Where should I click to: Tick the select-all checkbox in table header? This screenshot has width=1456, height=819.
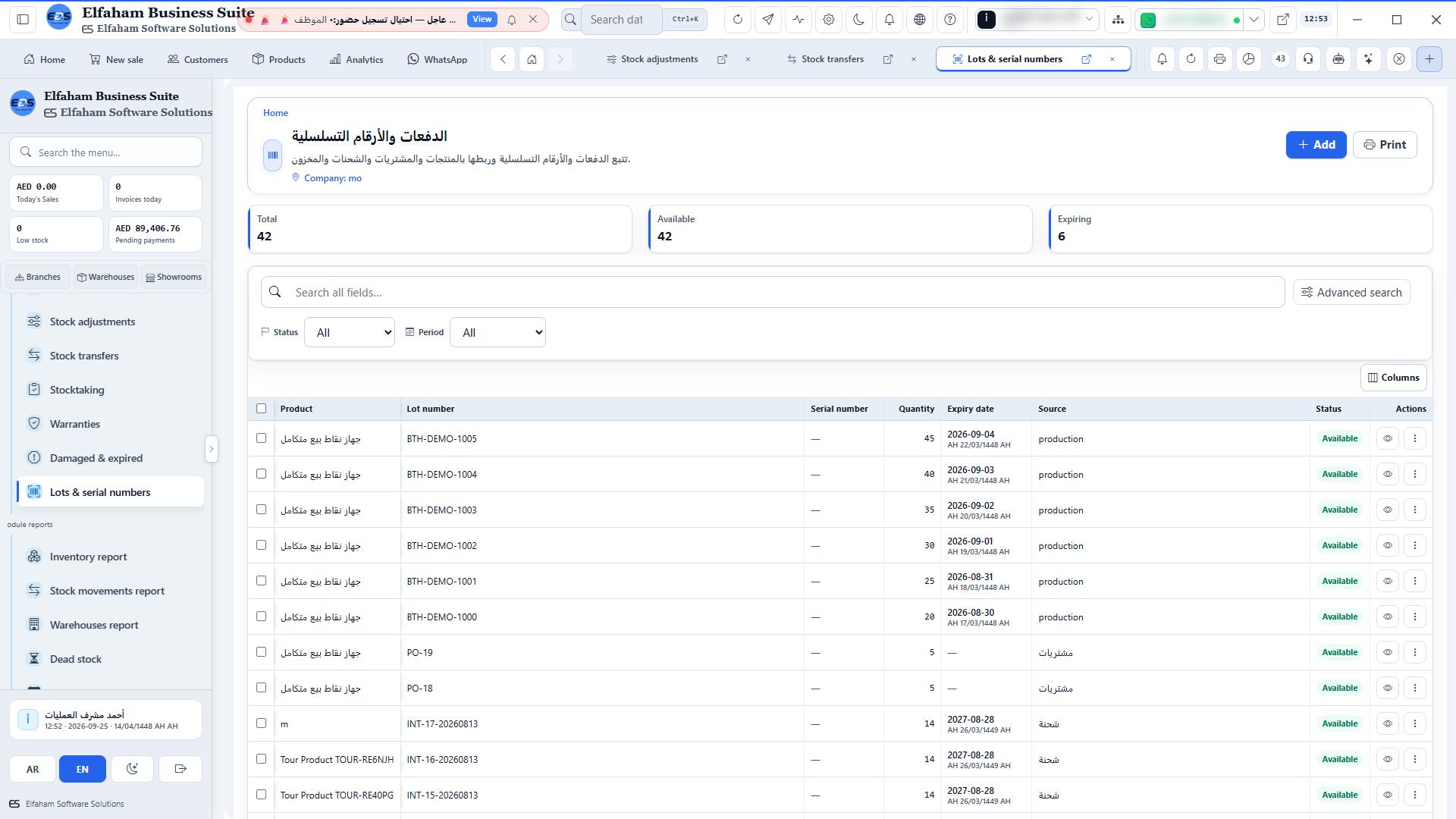coord(262,409)
